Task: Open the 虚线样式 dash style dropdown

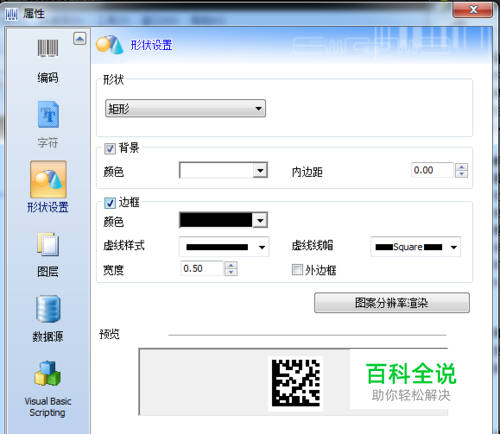Action: point(224,247)
